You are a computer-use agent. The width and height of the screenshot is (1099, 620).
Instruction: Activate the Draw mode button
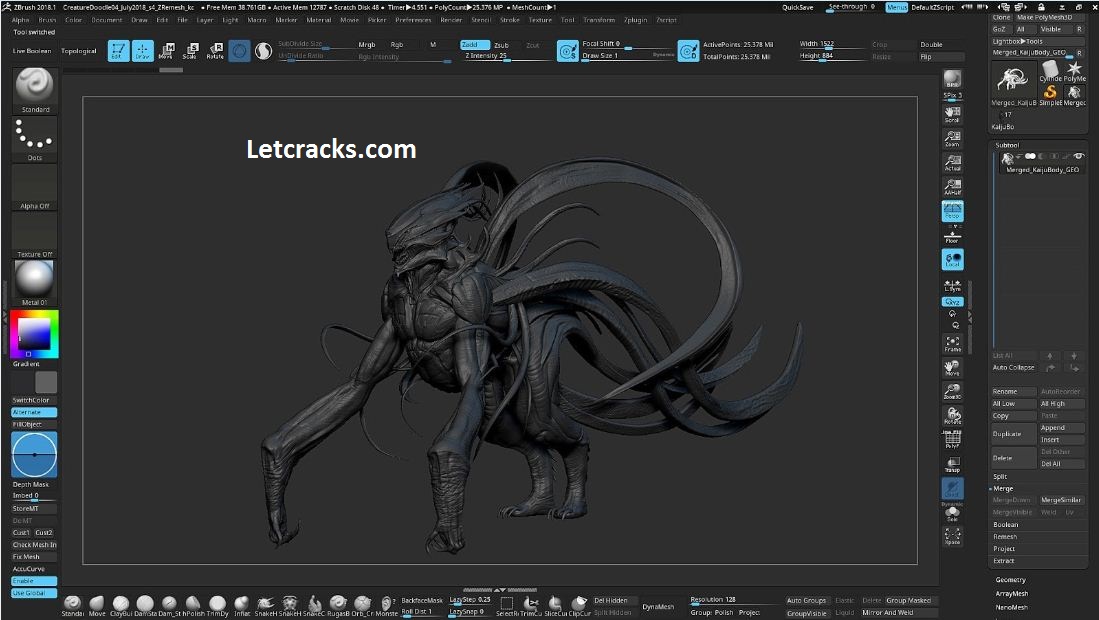(143, 50)
